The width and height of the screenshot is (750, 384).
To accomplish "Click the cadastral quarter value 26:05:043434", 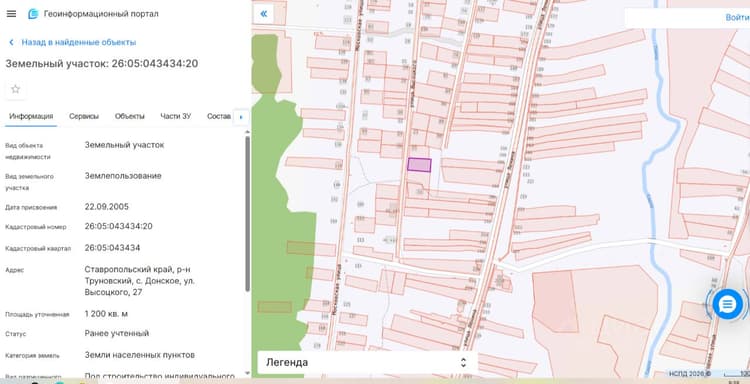I will (x=112, y=248).
